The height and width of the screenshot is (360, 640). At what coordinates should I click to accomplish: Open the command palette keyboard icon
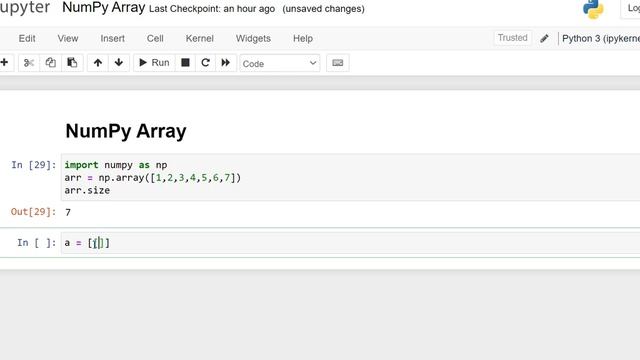pos(338,63)
